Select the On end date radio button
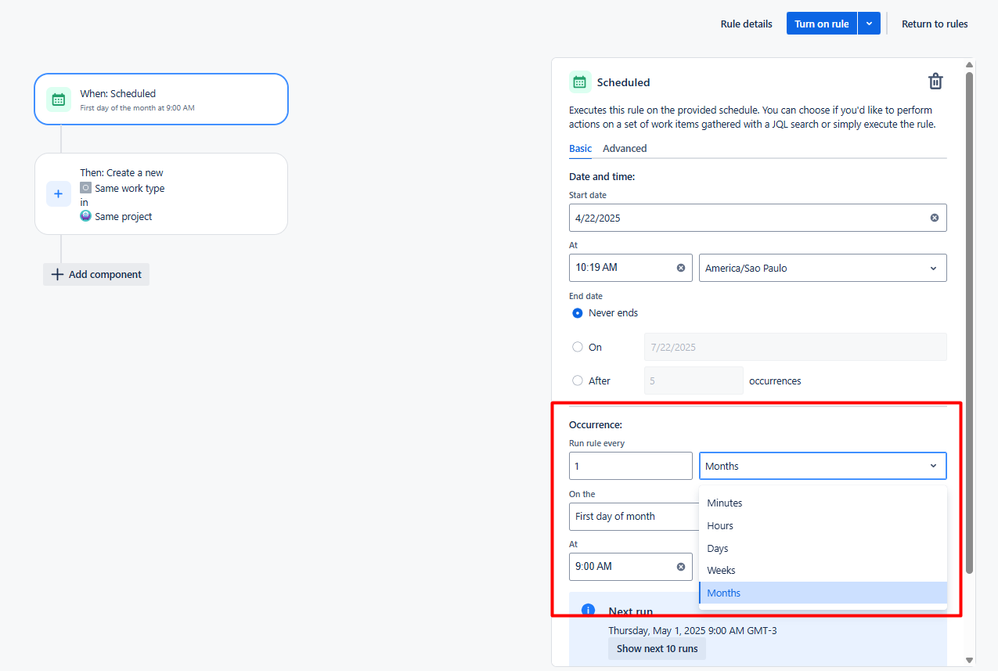Viewport: 998px width, 671px height. click(577, 347)
